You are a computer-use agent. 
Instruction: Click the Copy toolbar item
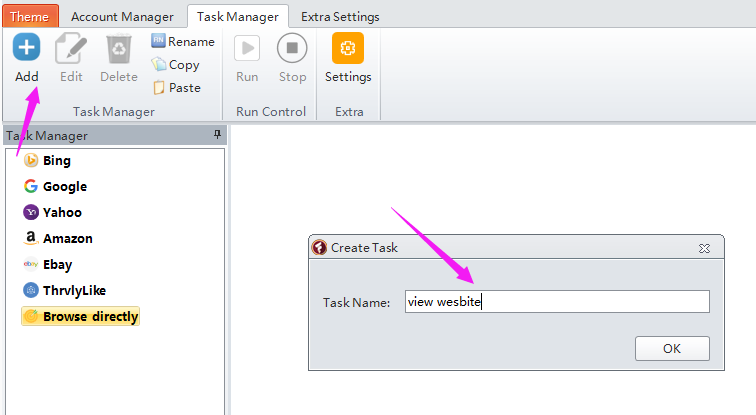coord(175,64)
